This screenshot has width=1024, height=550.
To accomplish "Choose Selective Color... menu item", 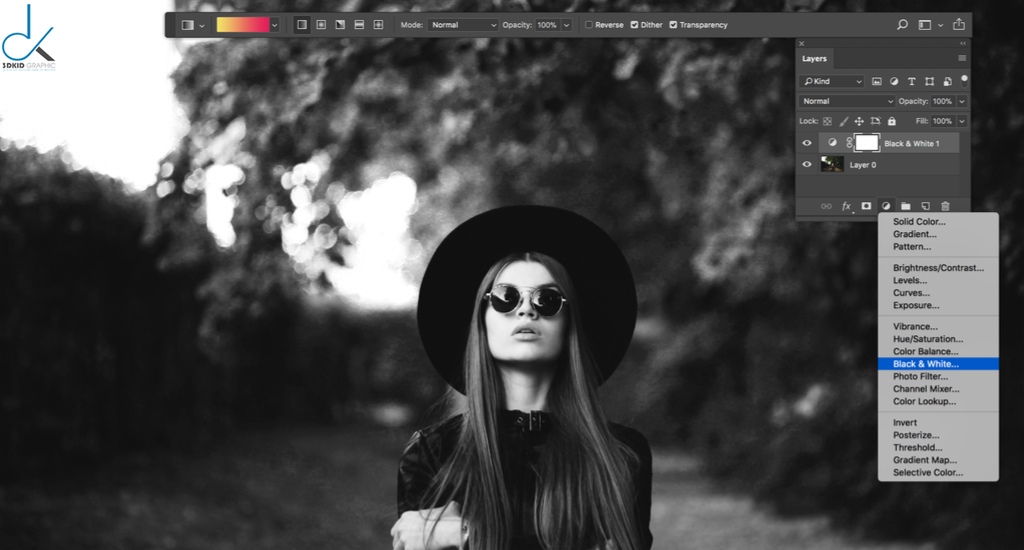I will click(x=927, y=472).
